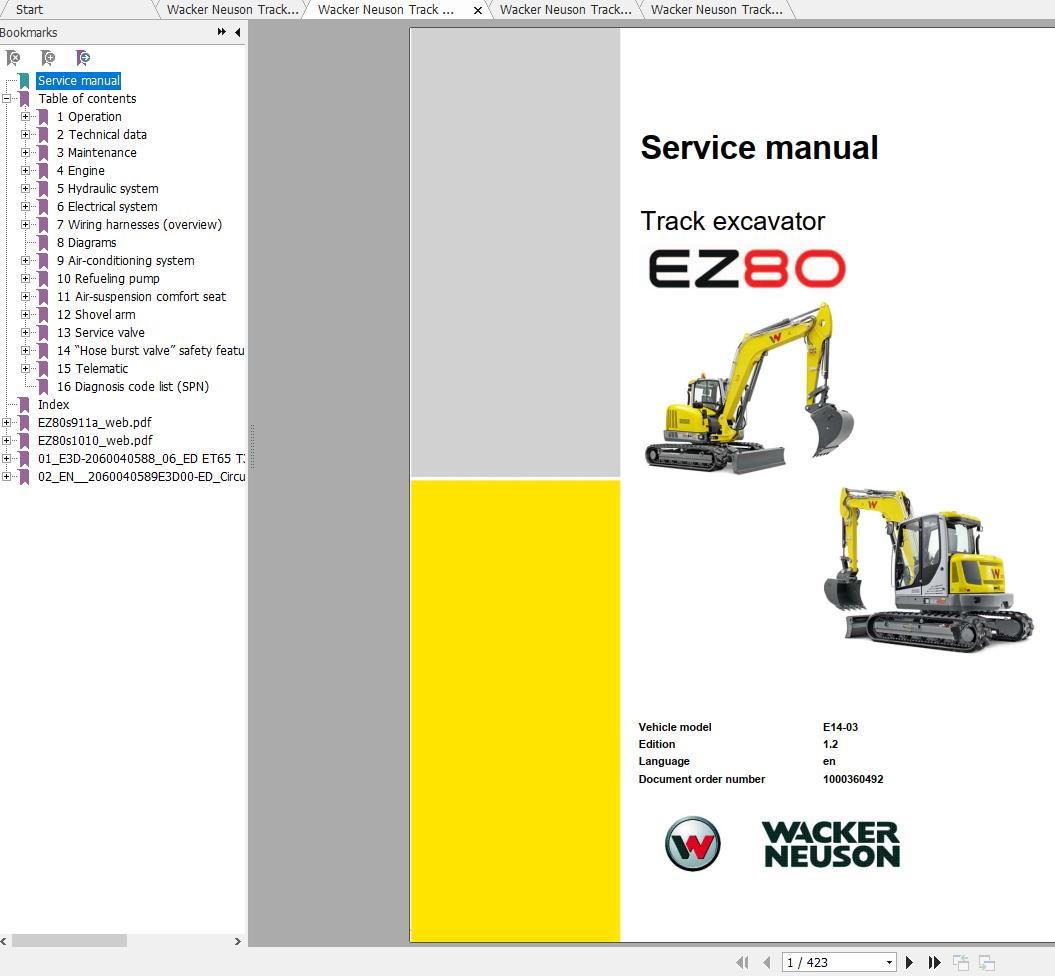Screen dimensions: 1055x976
Task: Open the Index bookmark
Action: [x=54, y=405]
